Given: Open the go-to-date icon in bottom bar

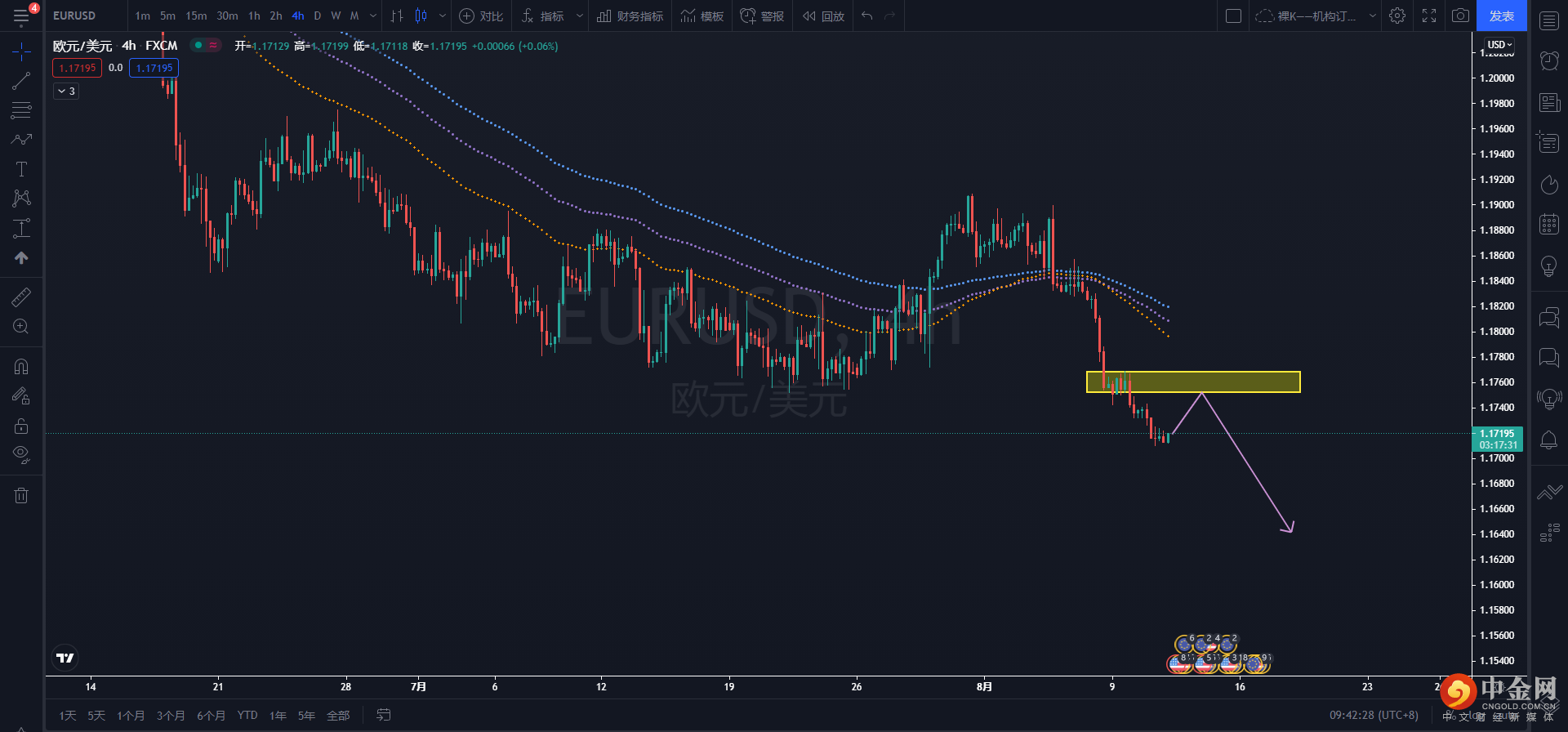Looking at the screenshot, I should [383, 715].
